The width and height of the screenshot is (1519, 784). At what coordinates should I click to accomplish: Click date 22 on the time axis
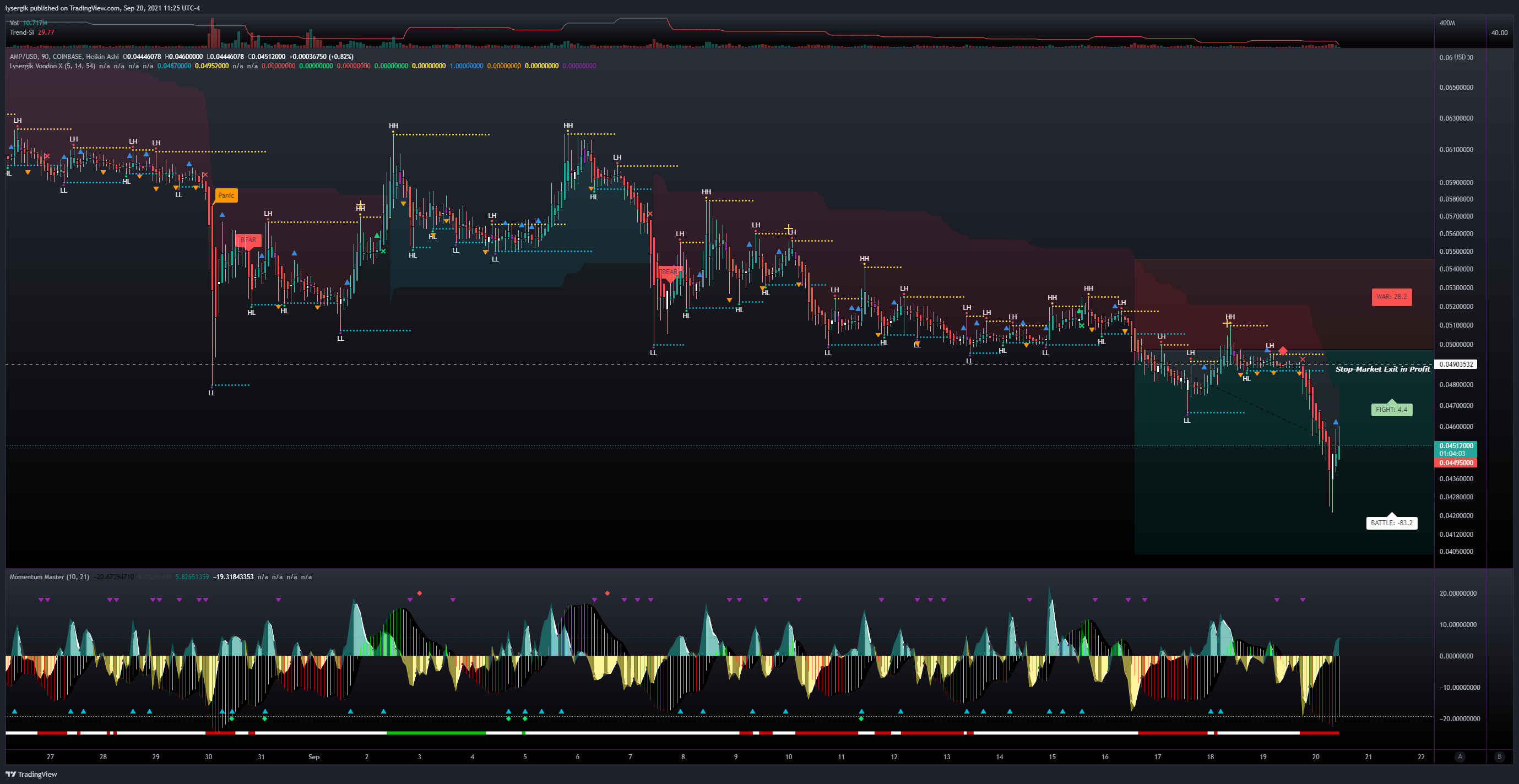coord(1421,757)
